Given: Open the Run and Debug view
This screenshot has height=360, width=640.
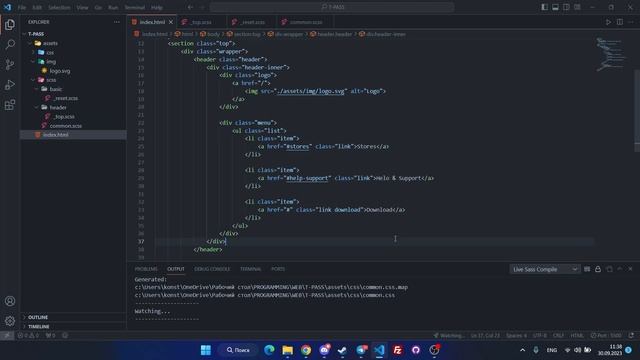Looking at the screenshot, I should (x=10, y=84).
